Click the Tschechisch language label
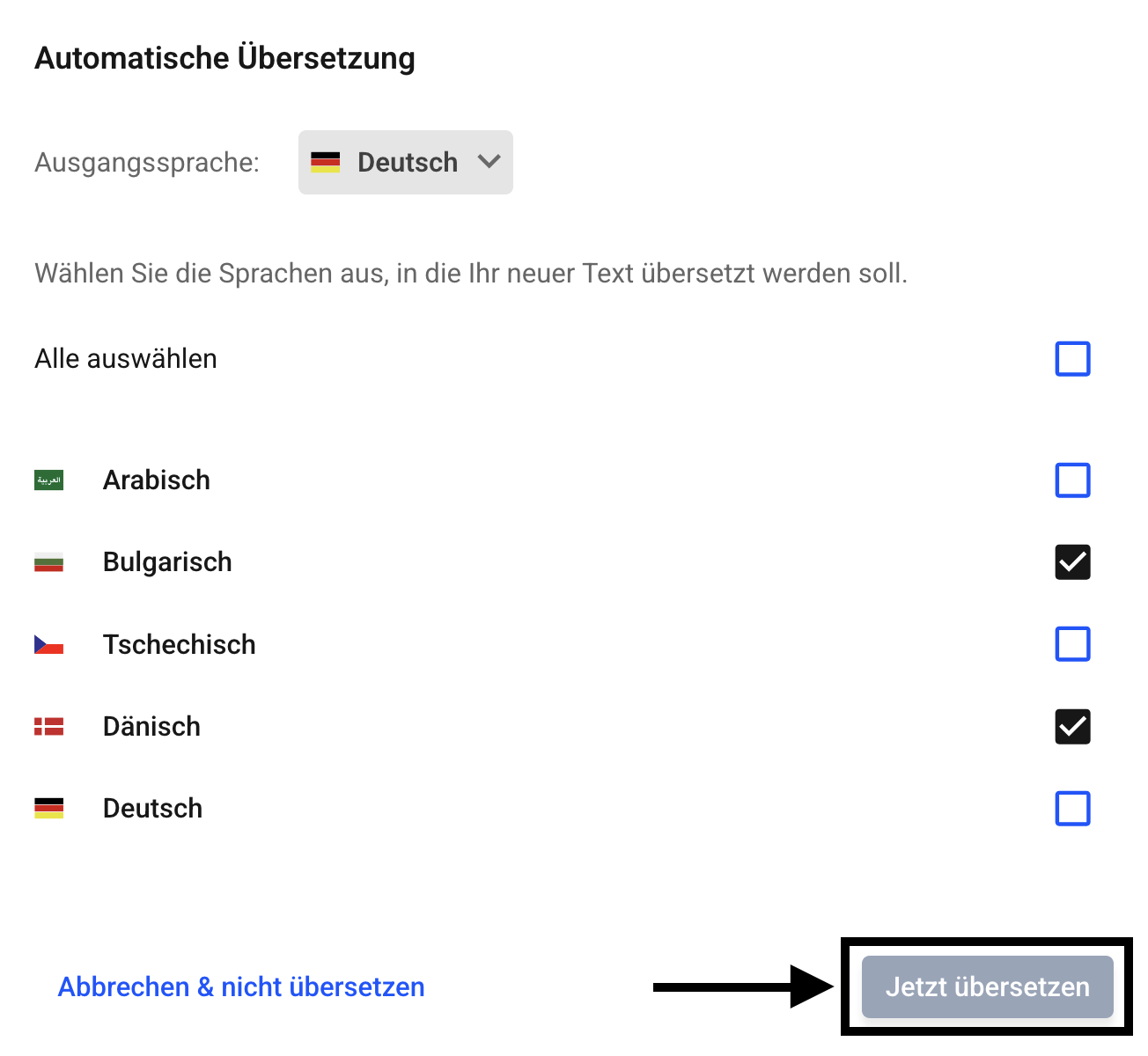 coord(179,645)
